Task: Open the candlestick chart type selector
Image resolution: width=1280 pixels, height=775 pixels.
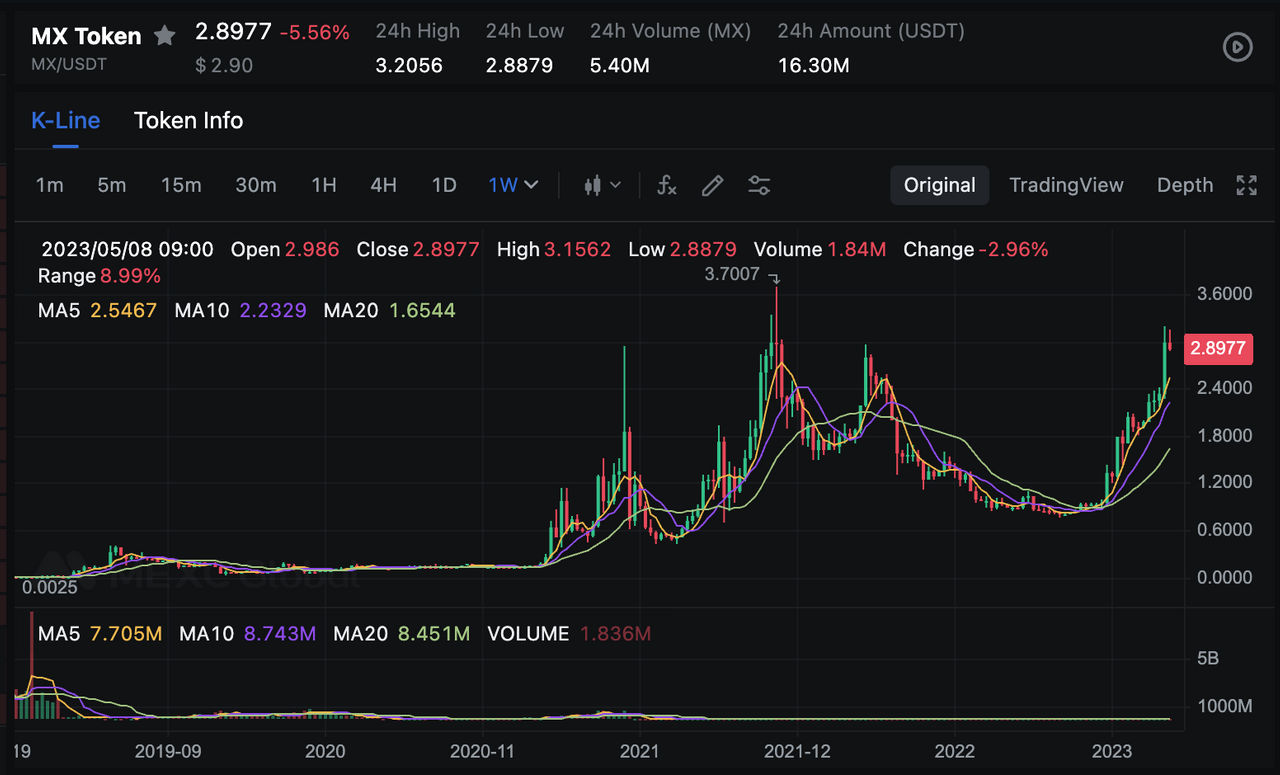Action: click(602, 185)
